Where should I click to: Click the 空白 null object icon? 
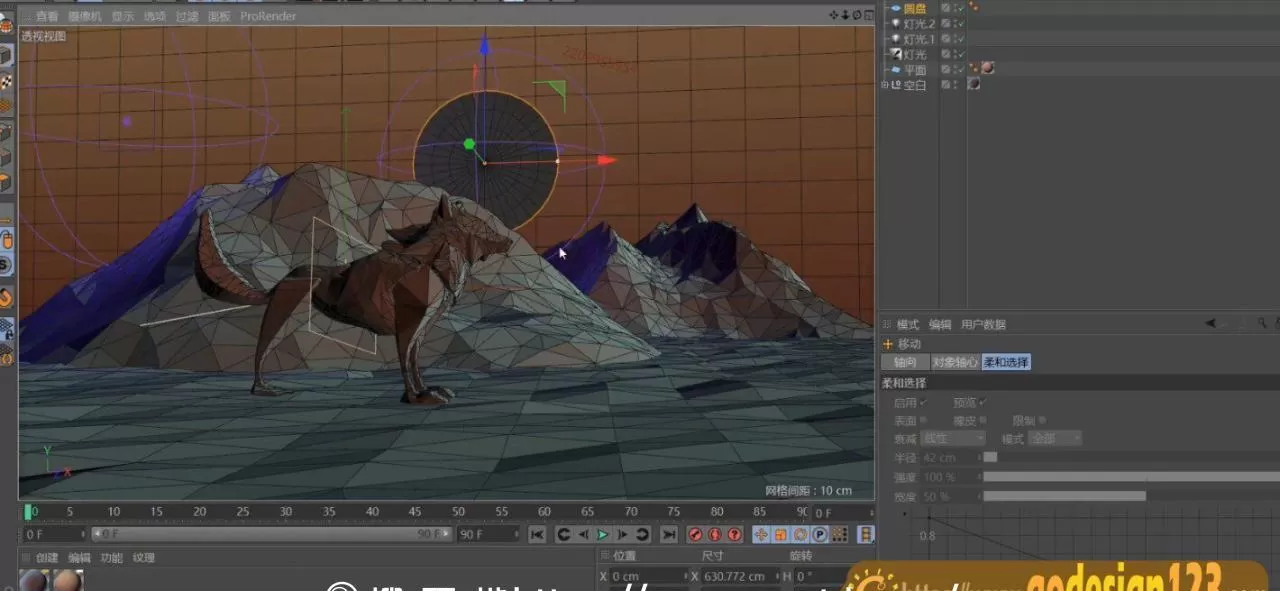[898, 85]
